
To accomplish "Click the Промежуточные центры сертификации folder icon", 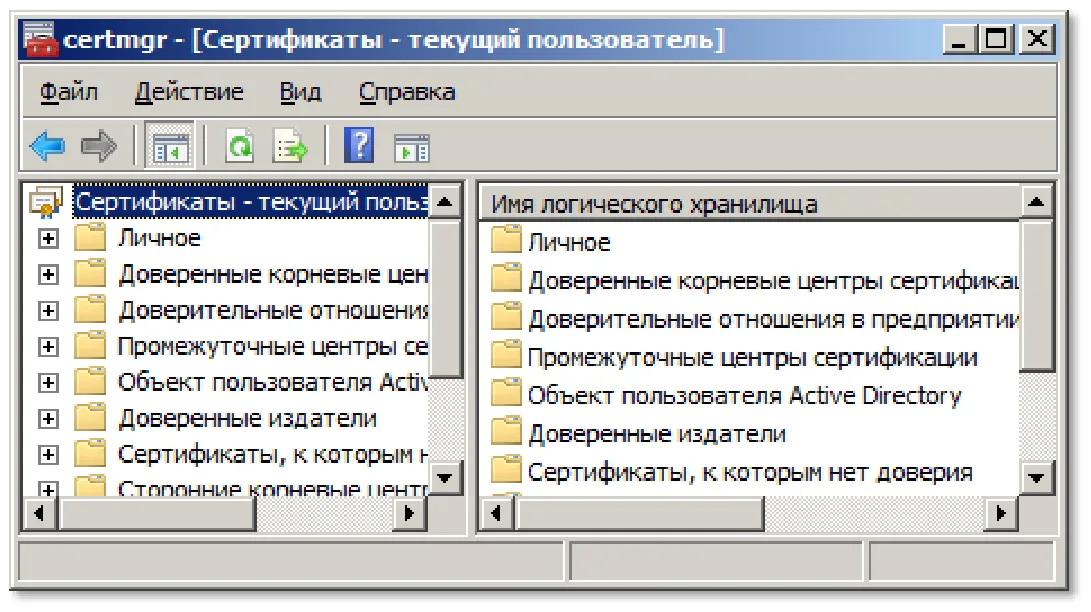I will pos(506,355).
